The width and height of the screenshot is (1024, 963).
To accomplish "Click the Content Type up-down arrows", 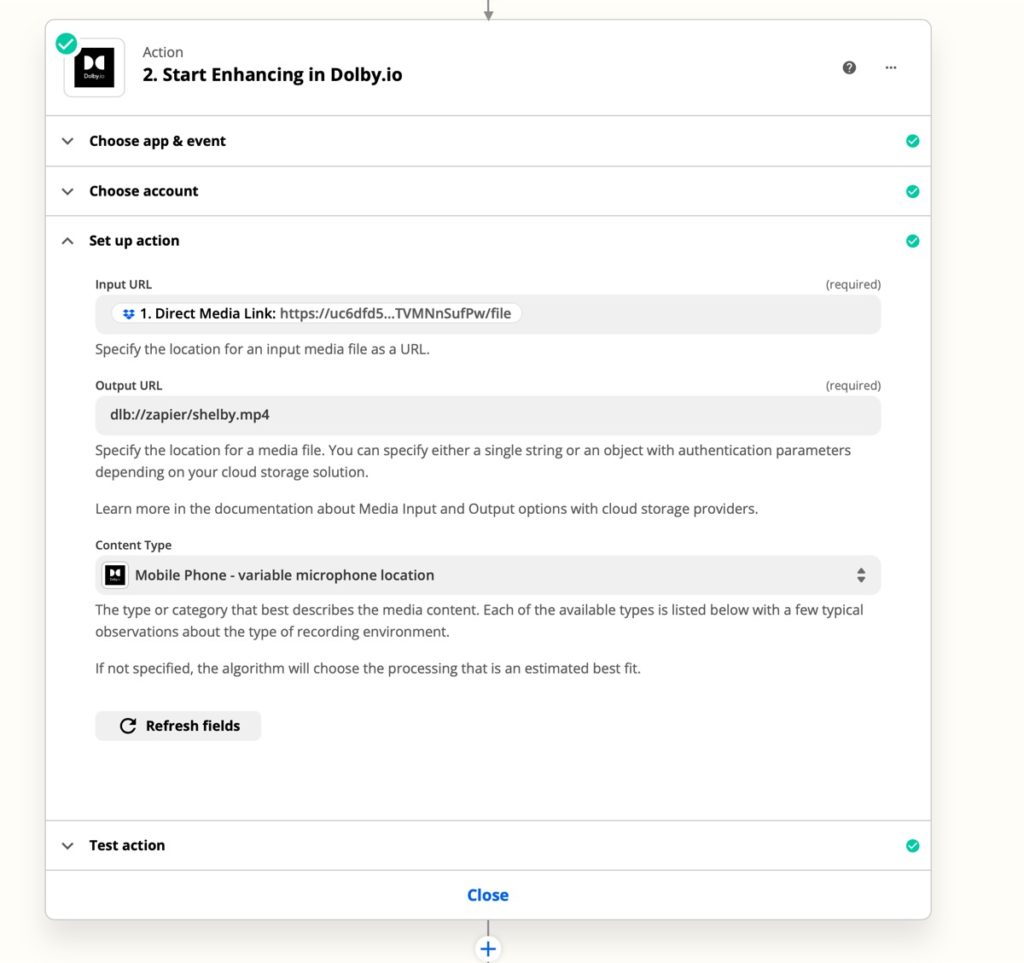I will 861,575.
